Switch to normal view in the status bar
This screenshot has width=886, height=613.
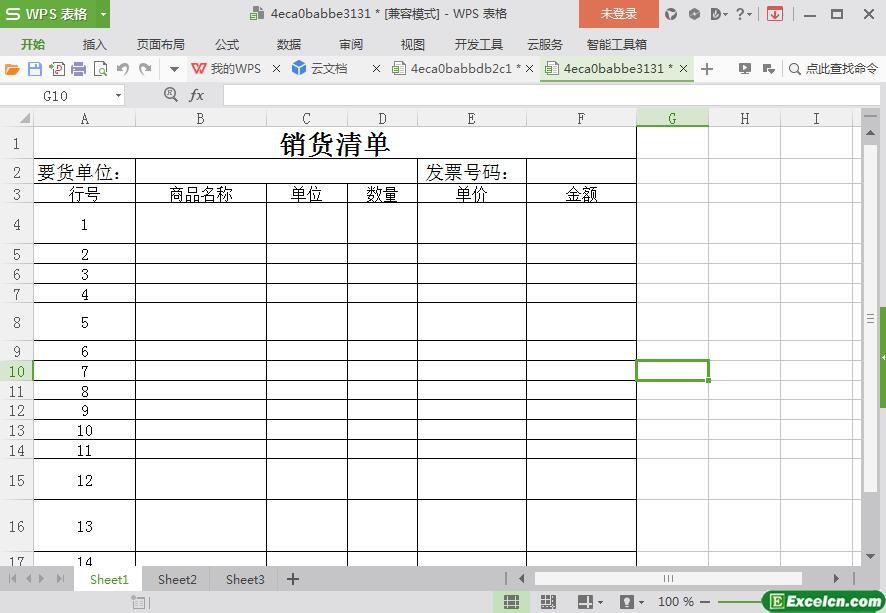coord(511,602)
